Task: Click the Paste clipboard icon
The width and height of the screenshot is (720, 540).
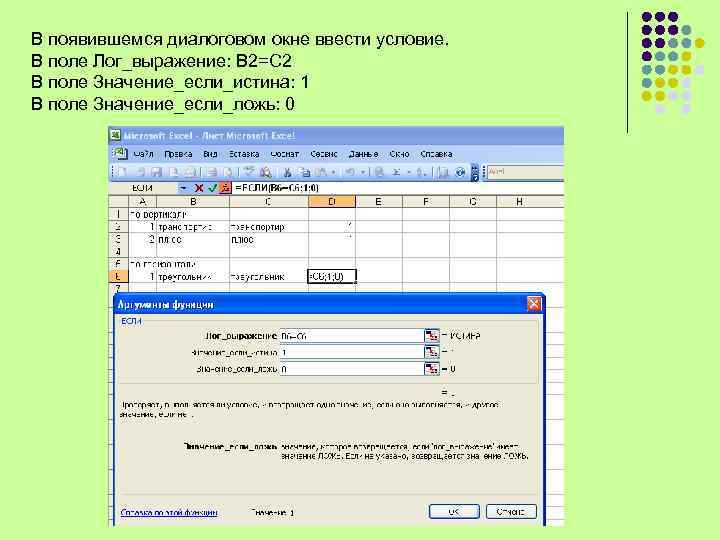Action: point(321,172)
